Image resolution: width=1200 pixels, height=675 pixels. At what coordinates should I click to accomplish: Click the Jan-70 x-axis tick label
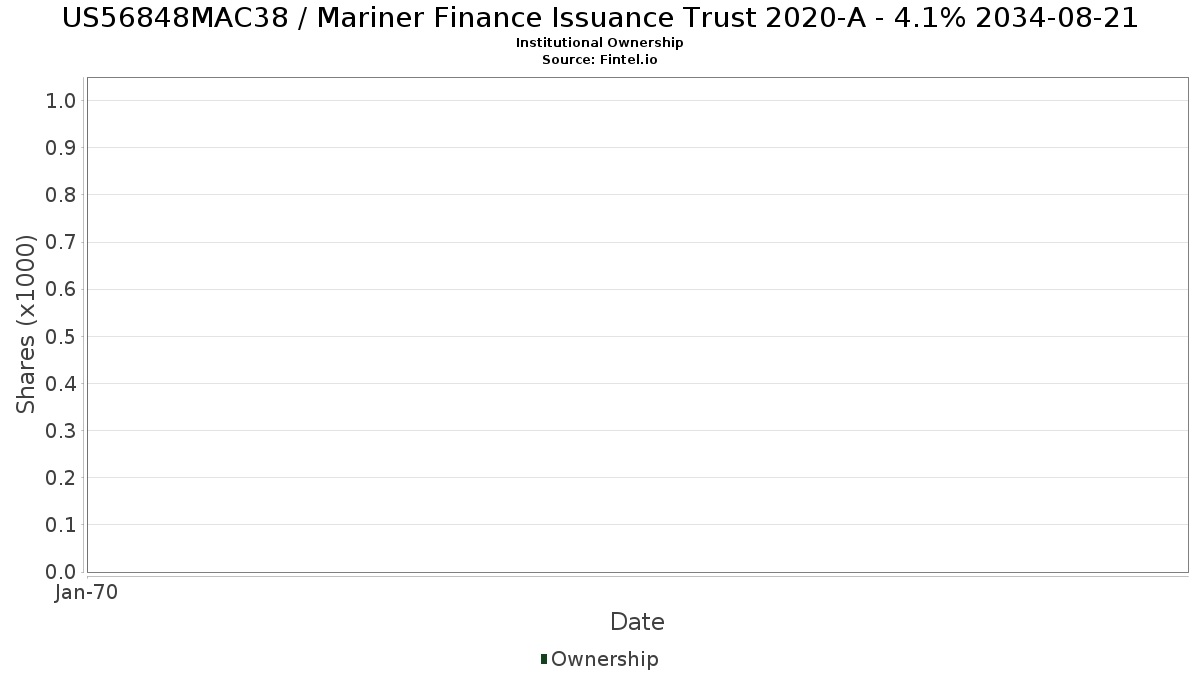point(87,593)
